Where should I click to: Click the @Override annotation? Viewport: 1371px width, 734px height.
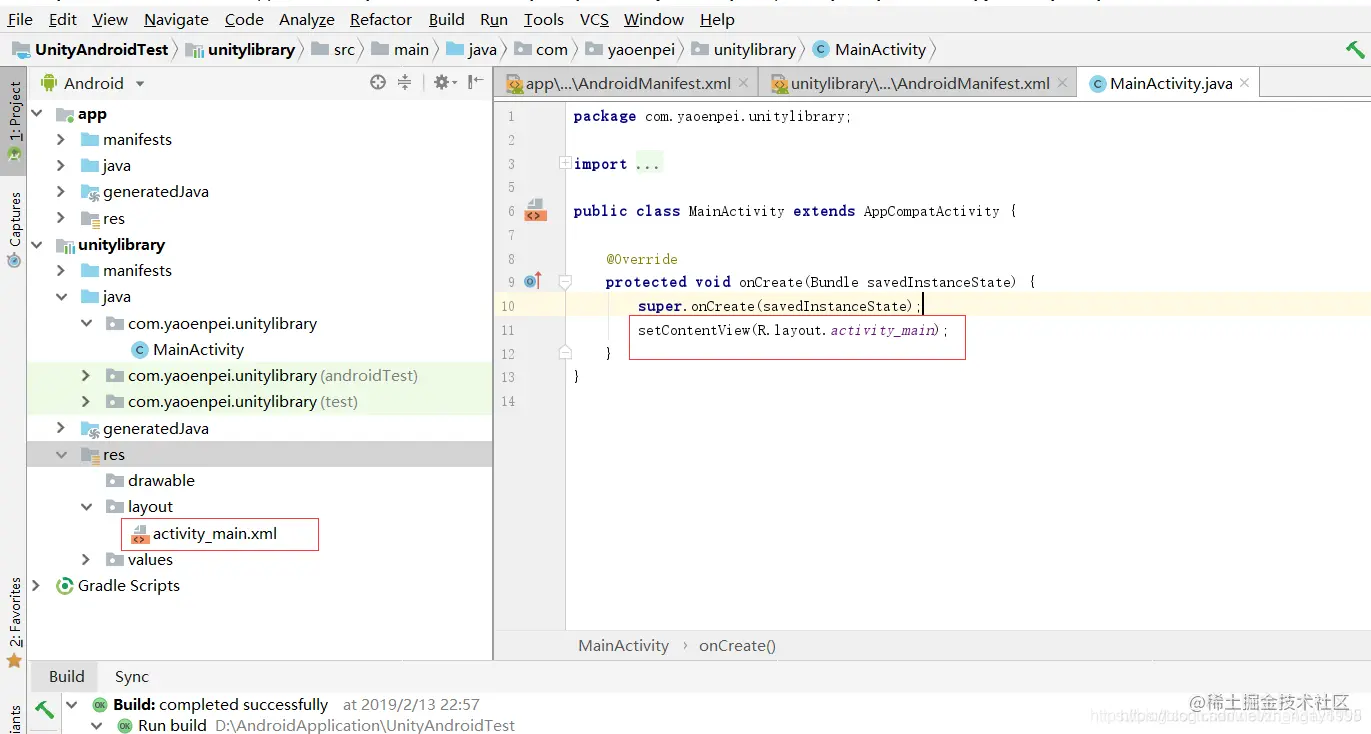point(641,259)
